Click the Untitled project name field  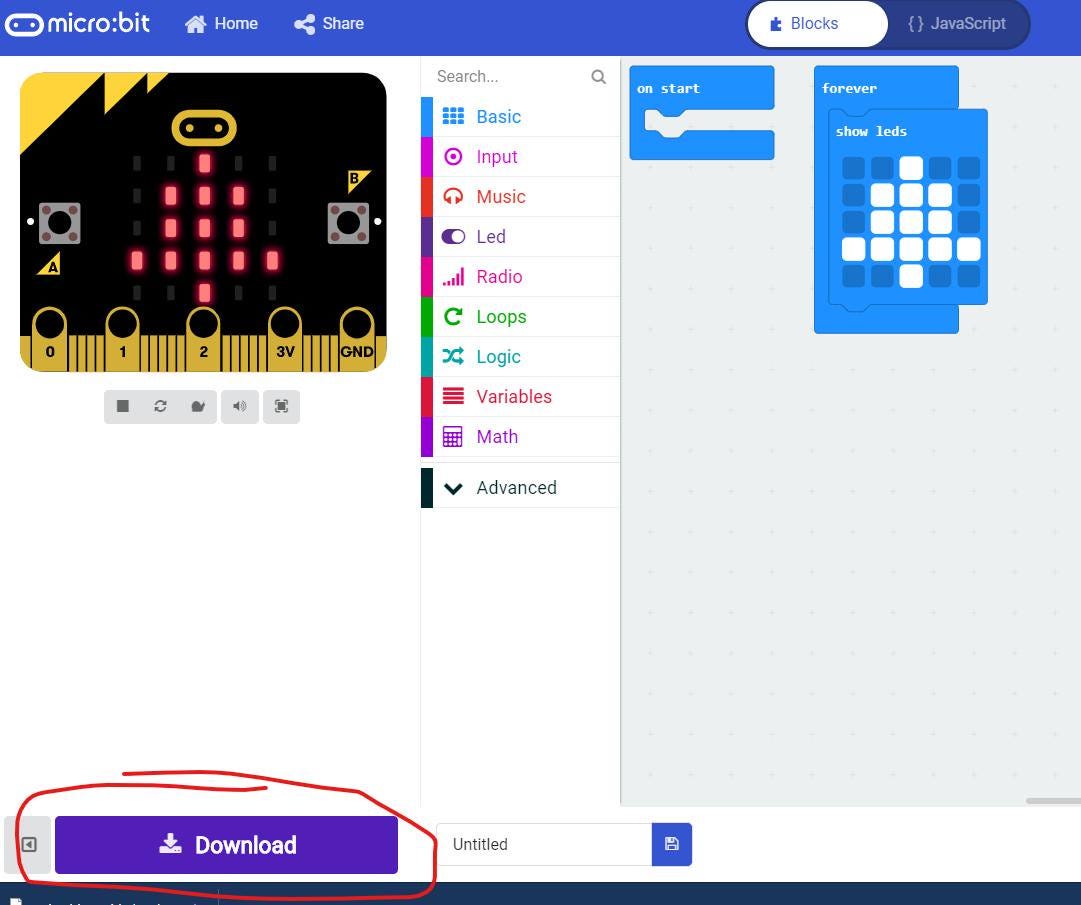click(543, 845)
